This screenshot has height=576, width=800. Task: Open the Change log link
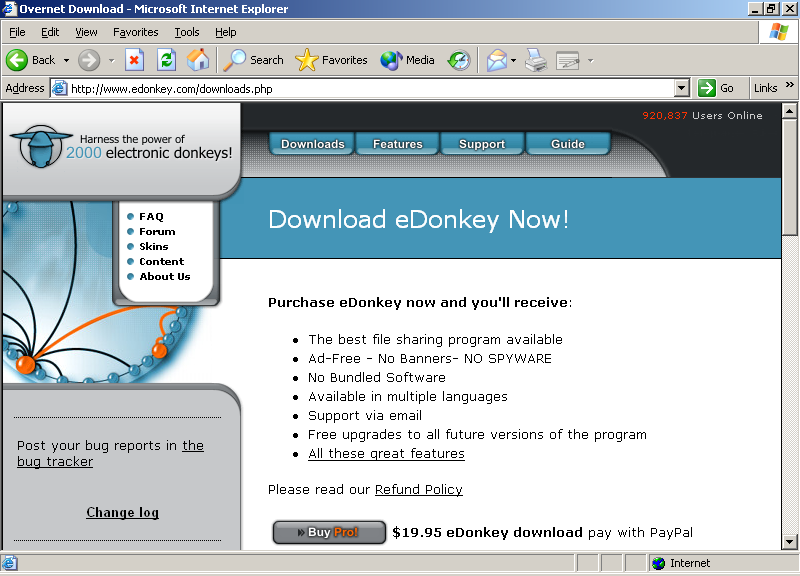(x=122, y=512)
